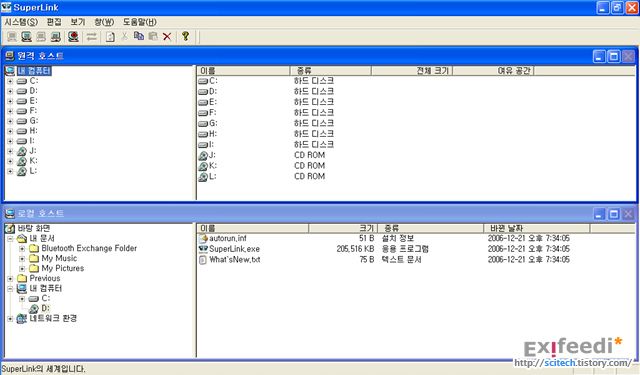Click the scissors cut toolbar icon
Viewport: 640px width, 375px height.
(124, 37)
